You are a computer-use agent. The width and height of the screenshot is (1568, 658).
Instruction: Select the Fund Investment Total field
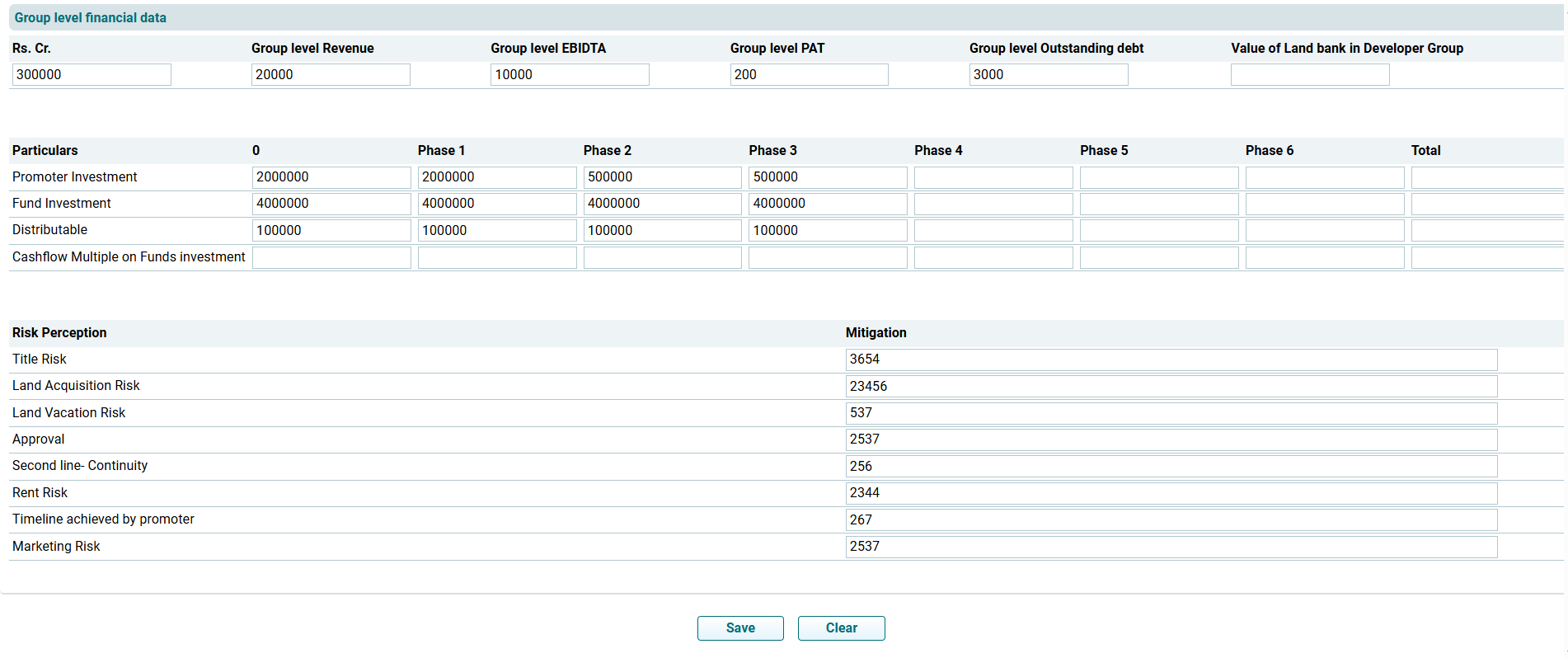(x=1486, y=204)
